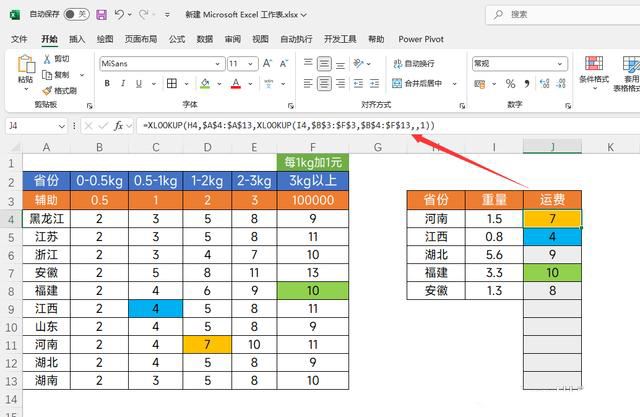This screenshot has width=640, height=417.
Task: Click the Undo arrow icon
Action: pos(119,15)
